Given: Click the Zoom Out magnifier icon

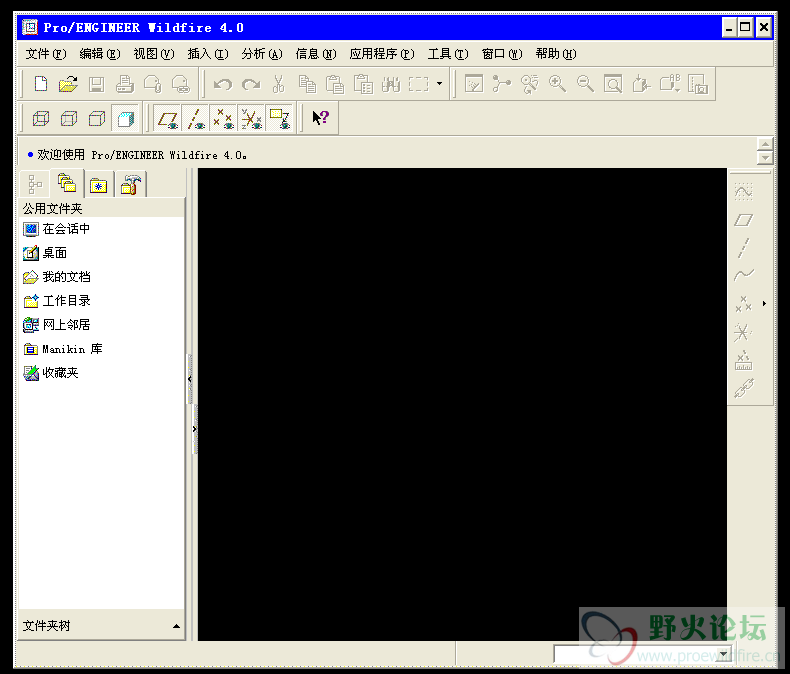Looking at the screenshot, I should pos(585,84).
